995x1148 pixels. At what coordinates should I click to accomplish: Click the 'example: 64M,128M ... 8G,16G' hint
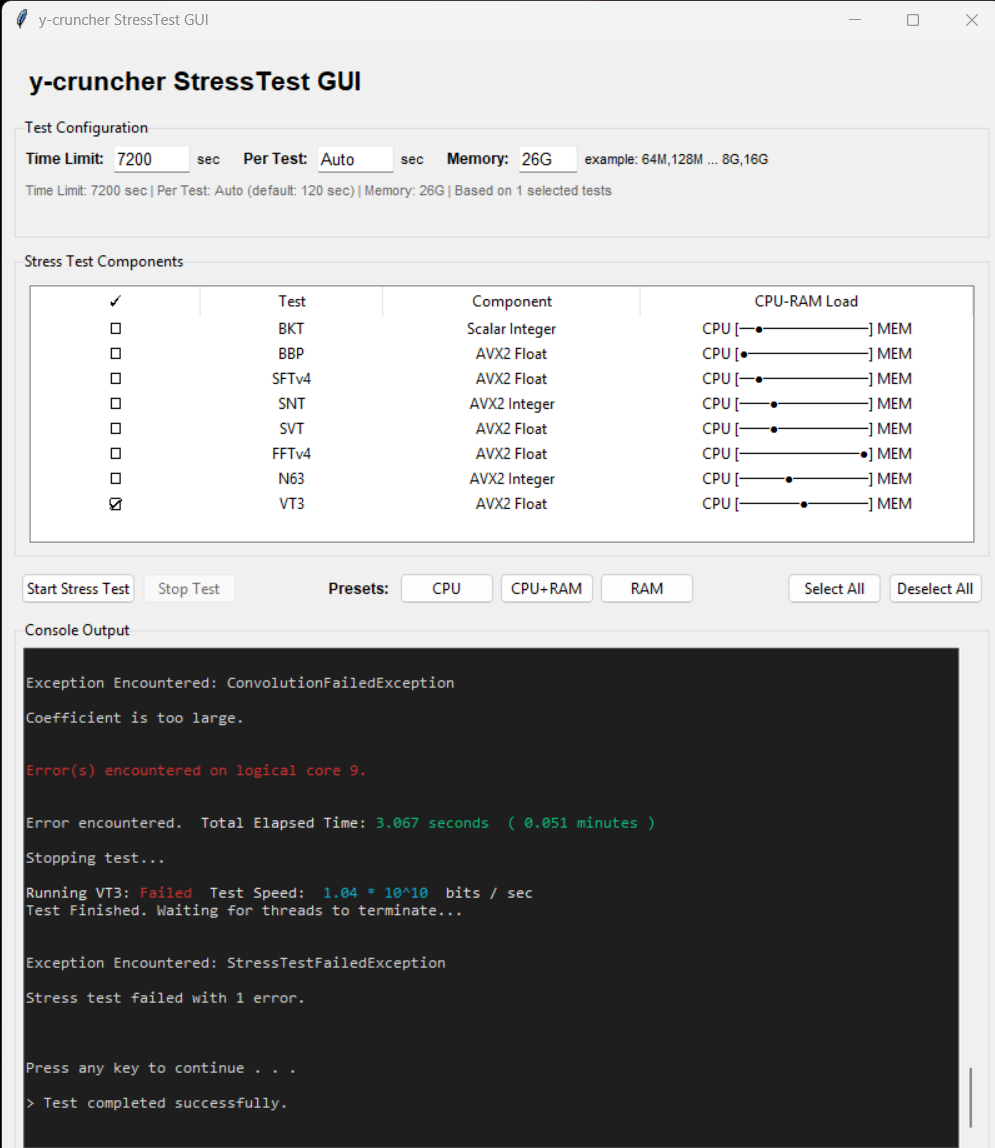(676, 159)
